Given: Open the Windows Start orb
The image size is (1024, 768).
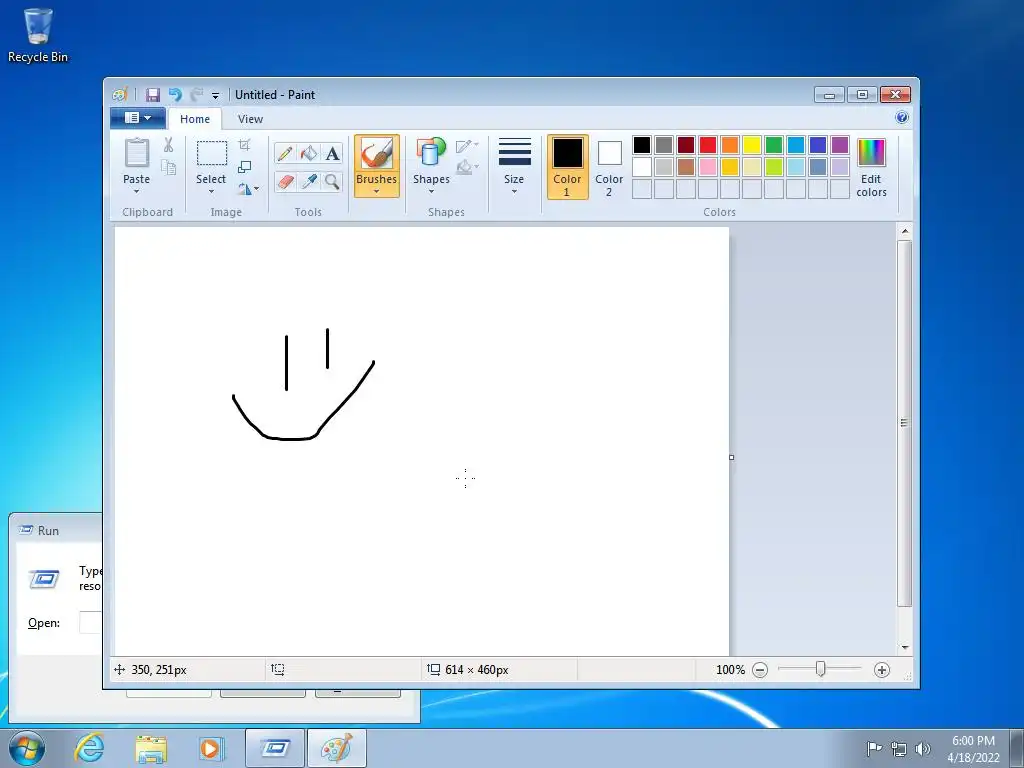Looking at the screenshot, I should (27, 748).
